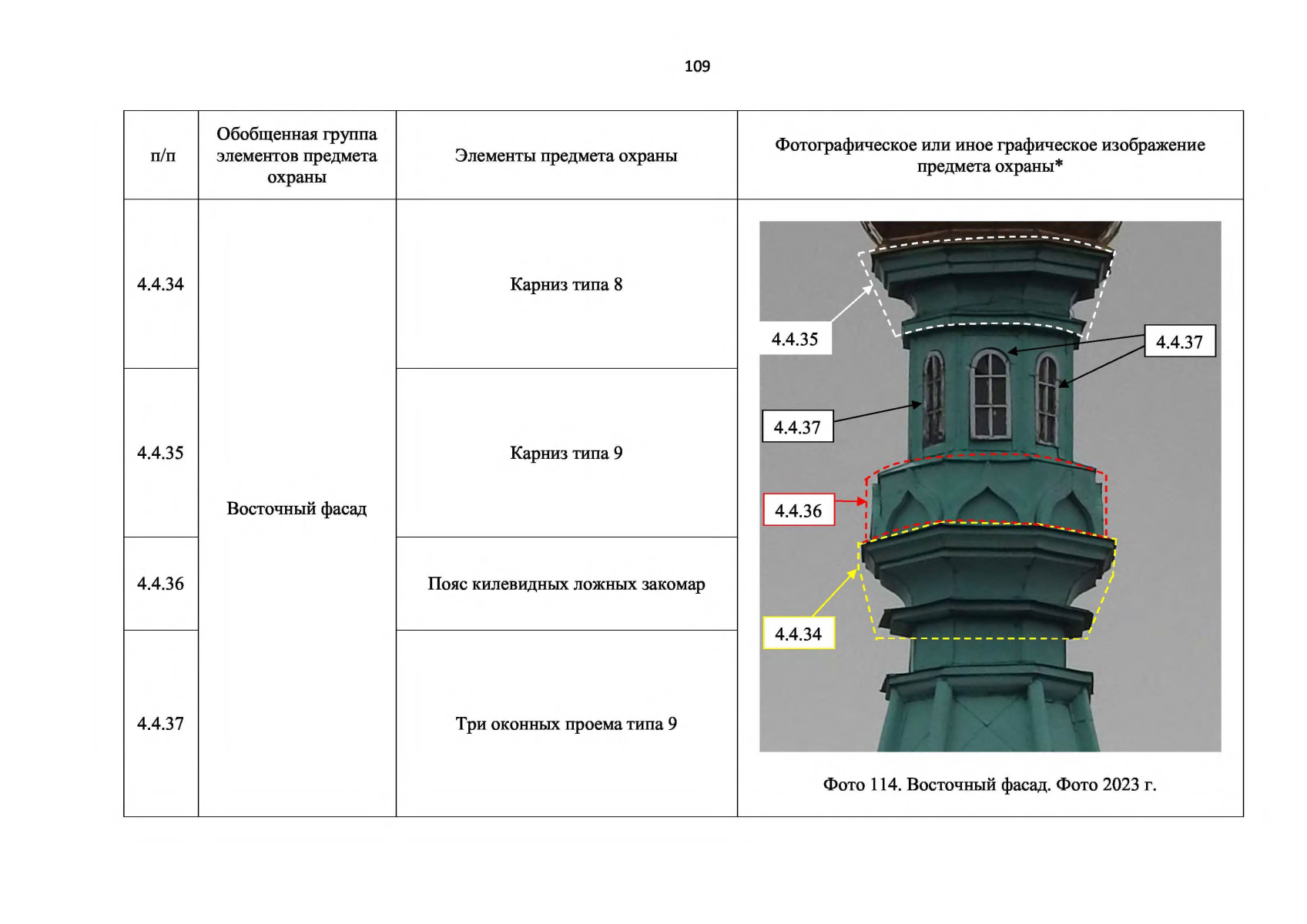Click table row number cell 4.4.34
1307x924 pixels.
(x=160, y=284)
